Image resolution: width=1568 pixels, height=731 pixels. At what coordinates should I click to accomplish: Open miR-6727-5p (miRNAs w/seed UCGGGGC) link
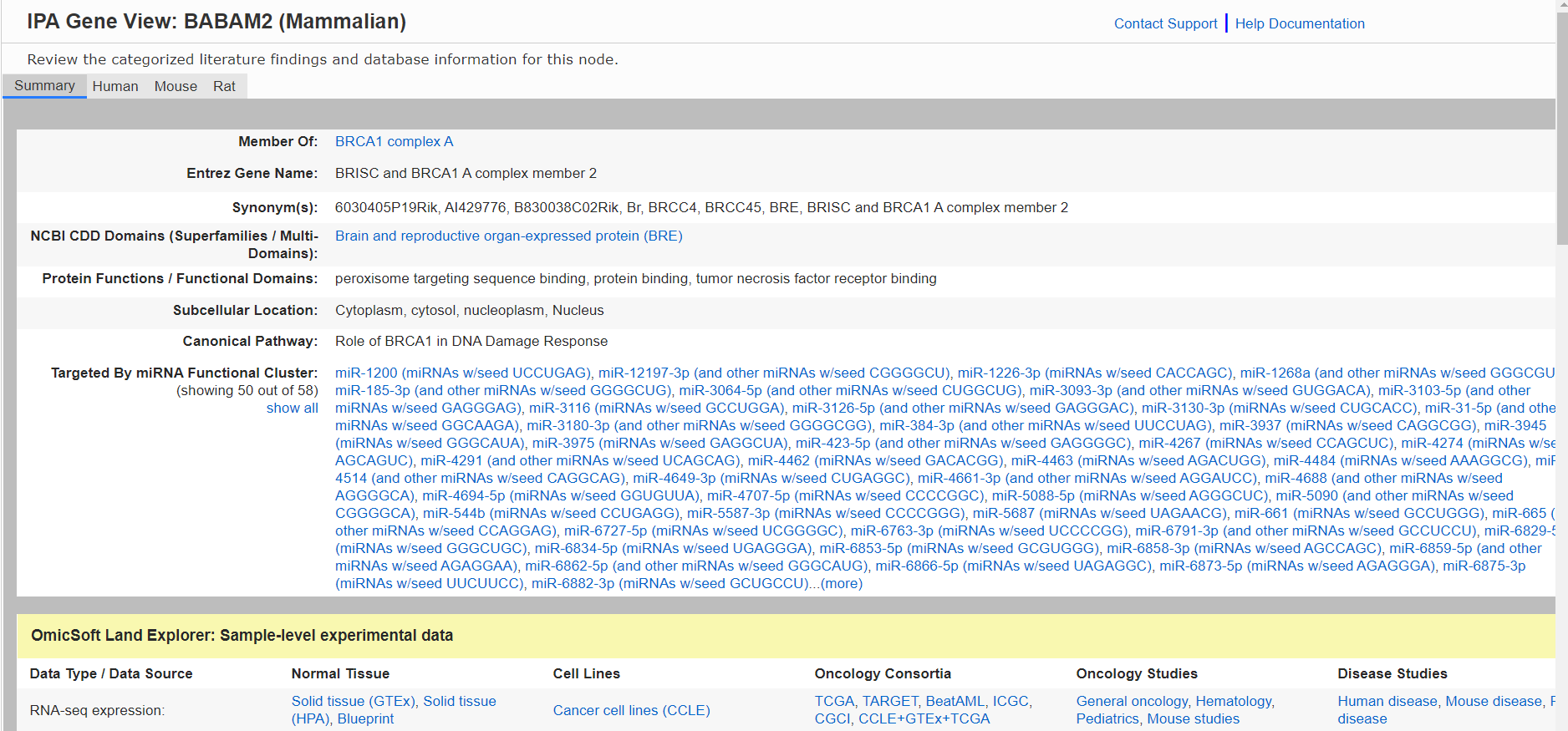click(702, 530)
